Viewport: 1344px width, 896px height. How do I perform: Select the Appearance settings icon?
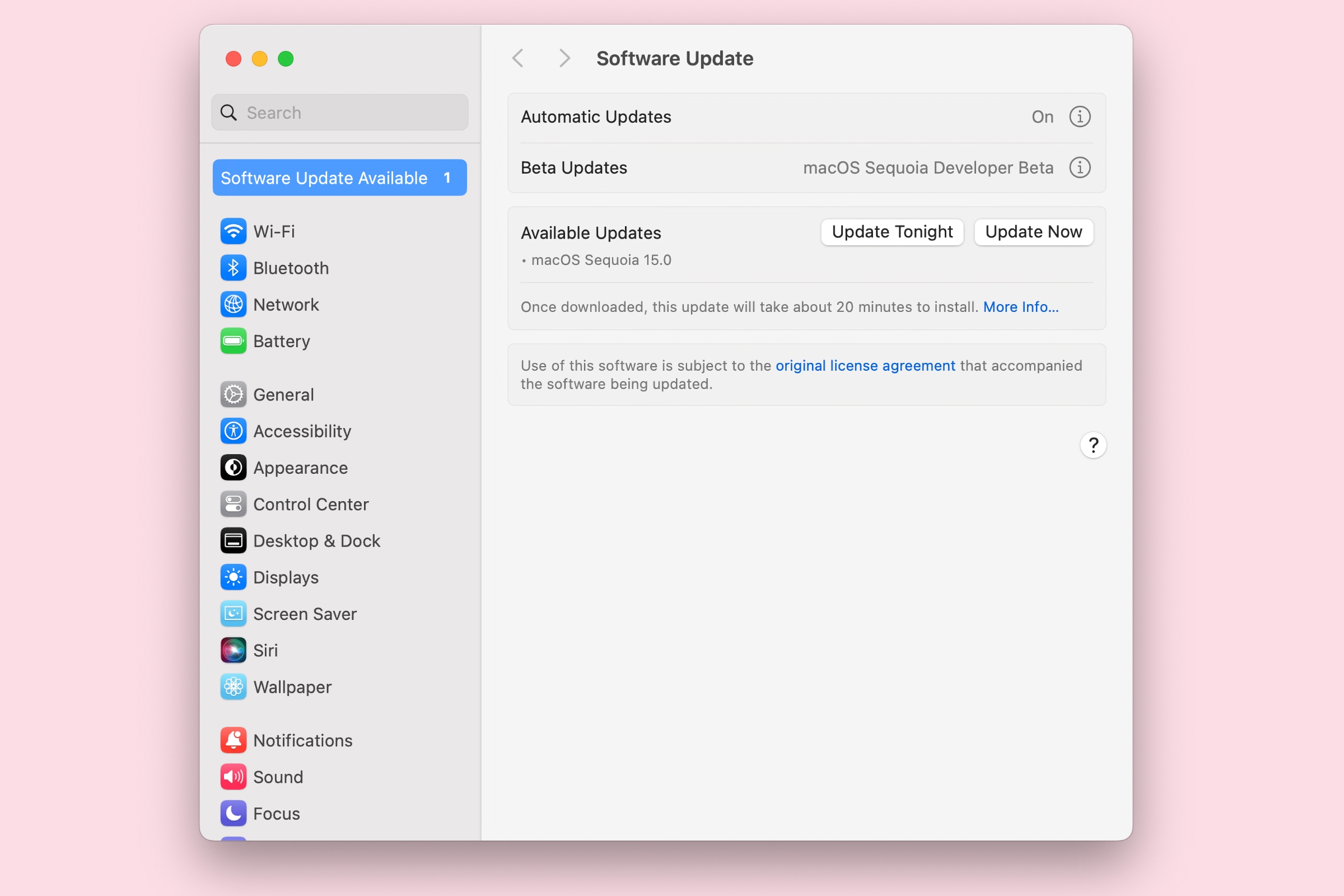pyautogui.click(x=233, y=468)
